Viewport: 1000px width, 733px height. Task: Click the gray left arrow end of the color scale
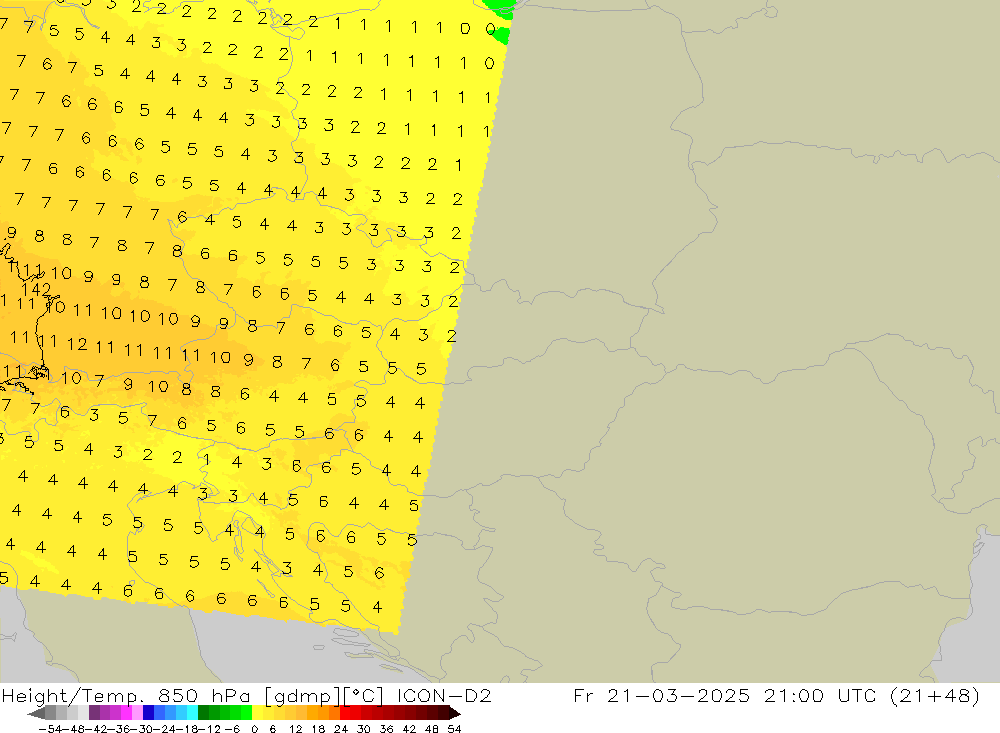pyautogui.click(x=36, y=714)
